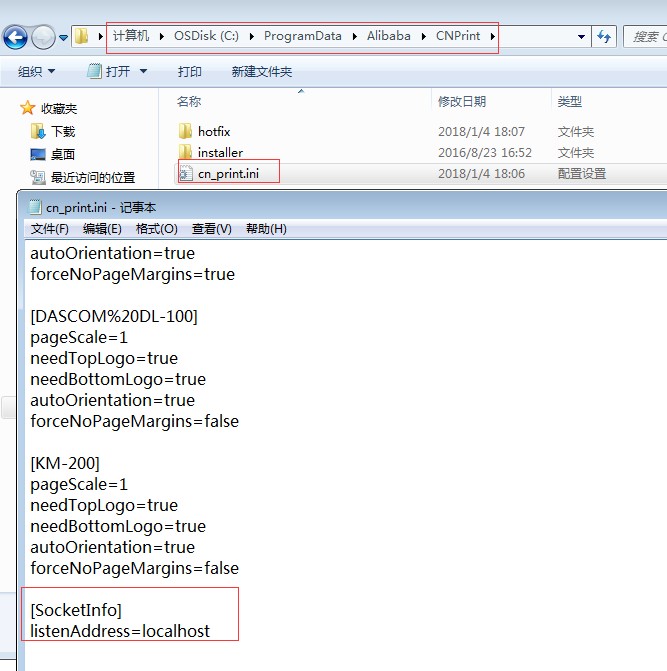Image resolution: width=667 pixels, height=671 pixels.
Task: Open the 格式(O) menu in Notepad
Action: pyautogui.click(x=157, y=229)
